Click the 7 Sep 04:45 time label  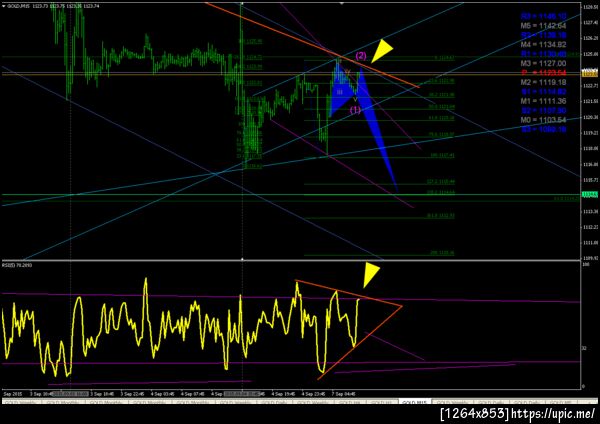(344, 393)
